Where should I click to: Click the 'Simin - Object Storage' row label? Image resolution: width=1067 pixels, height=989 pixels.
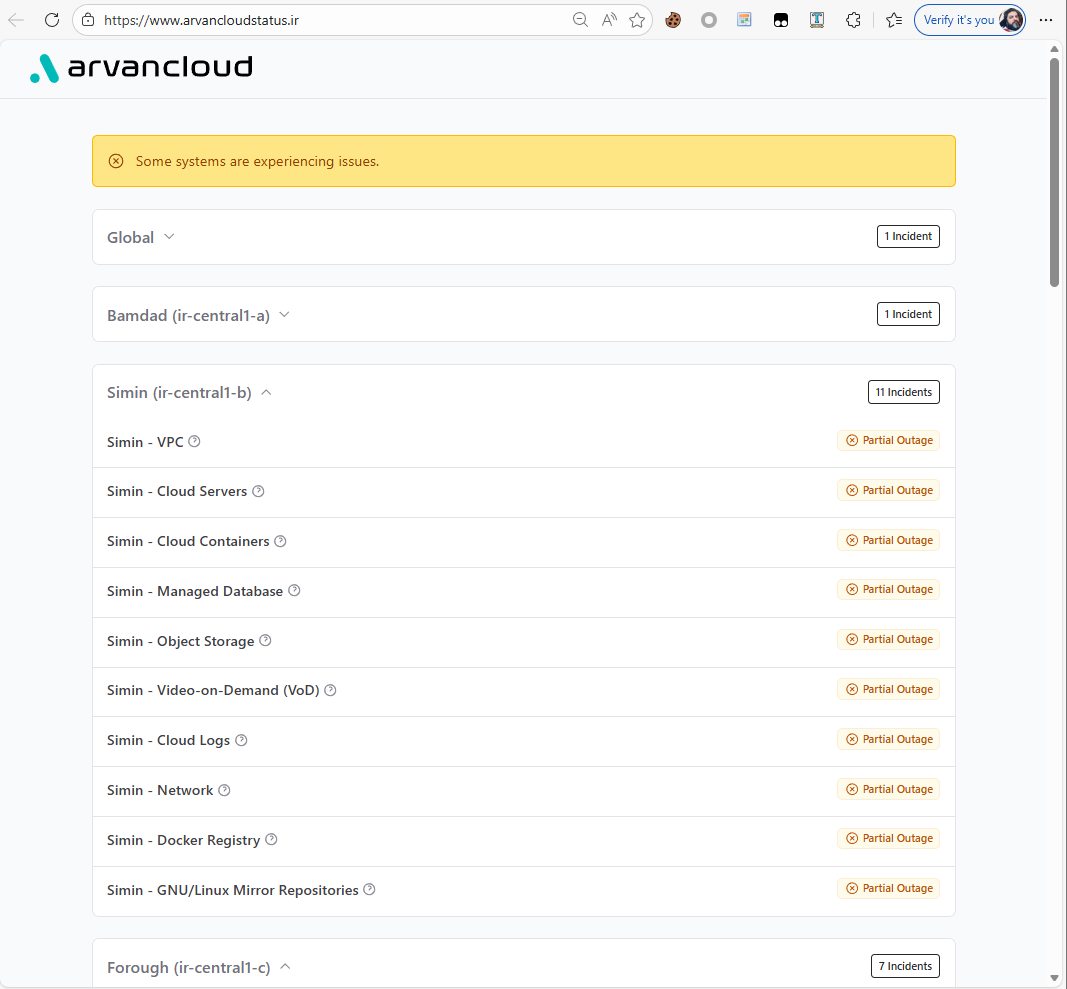180,641
